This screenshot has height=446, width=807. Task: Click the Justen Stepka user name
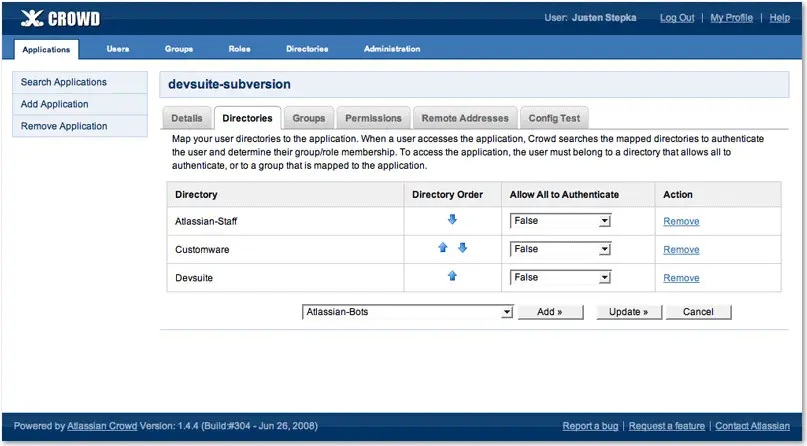pyautogui.click(x=604, y=17)
